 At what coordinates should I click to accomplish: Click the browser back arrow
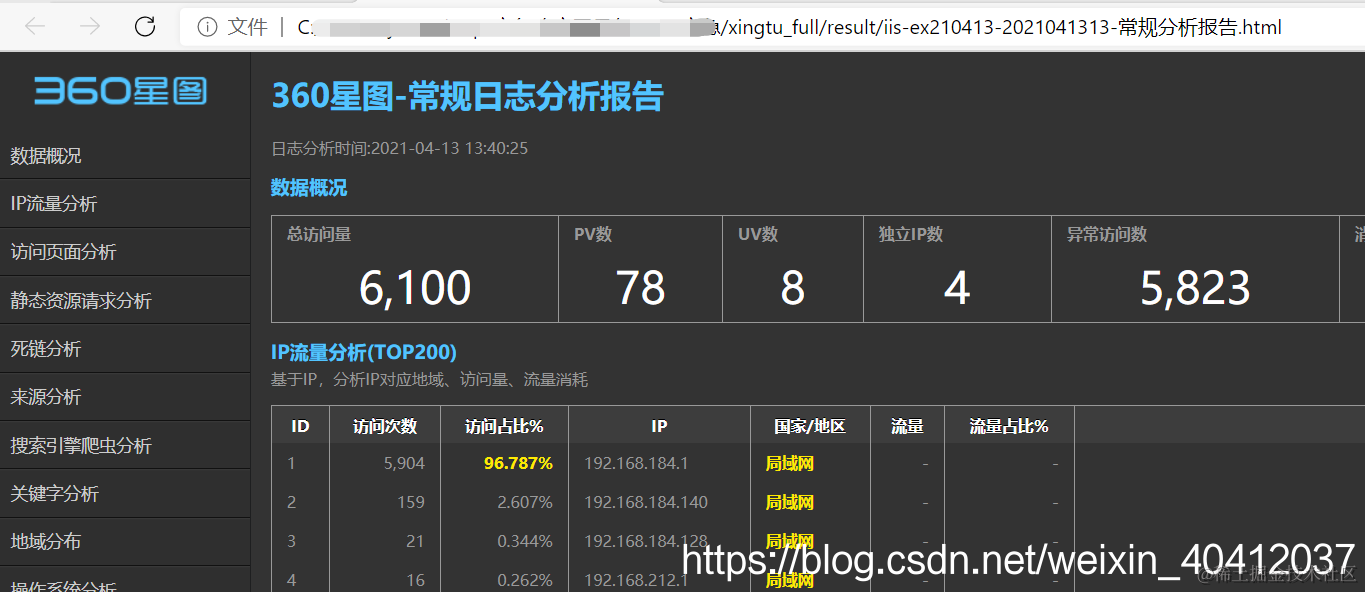pyautogui.click(x=36, y=27)
